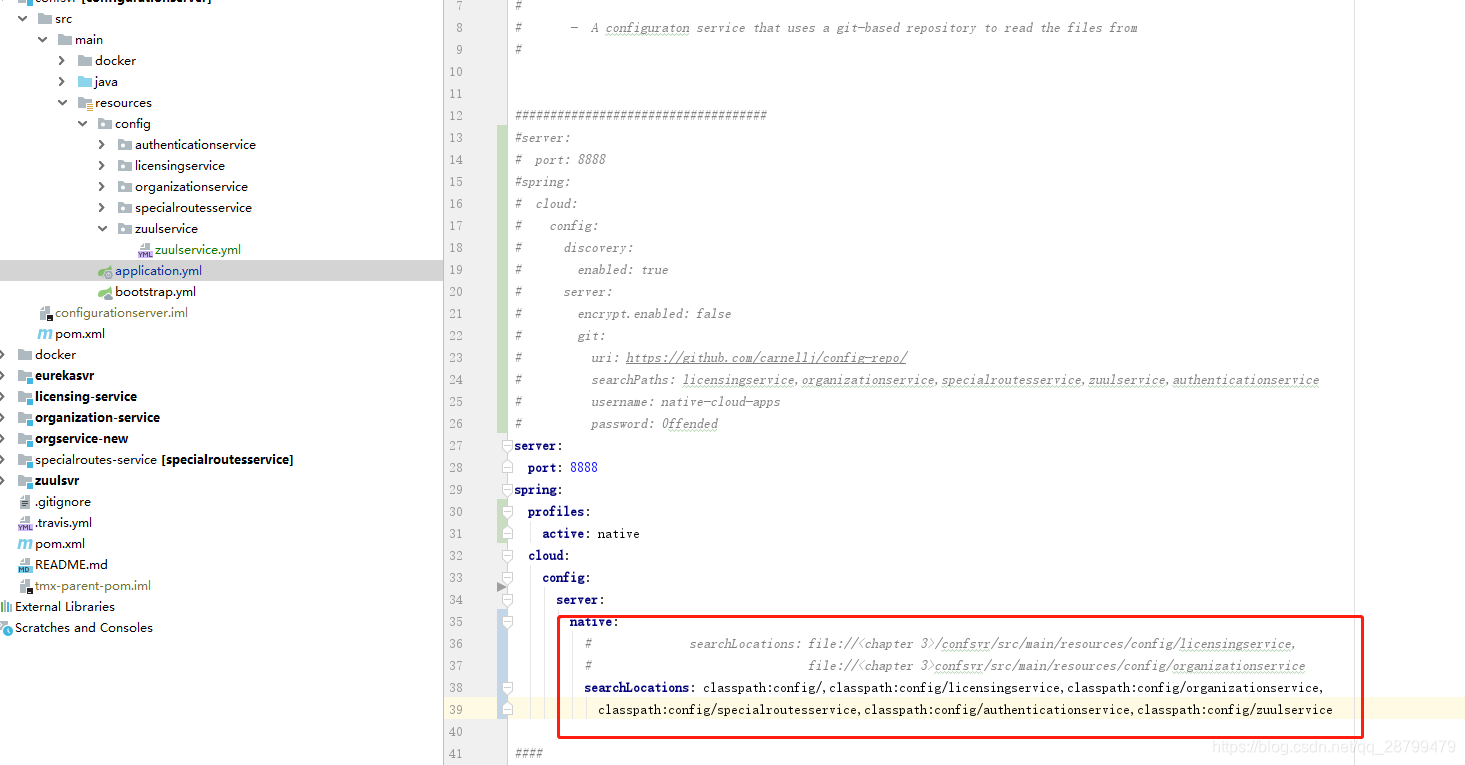Click the configurationserver.iml file icon
The height and width of the screenshot is (765, 1465).
[x=45, y=313]
